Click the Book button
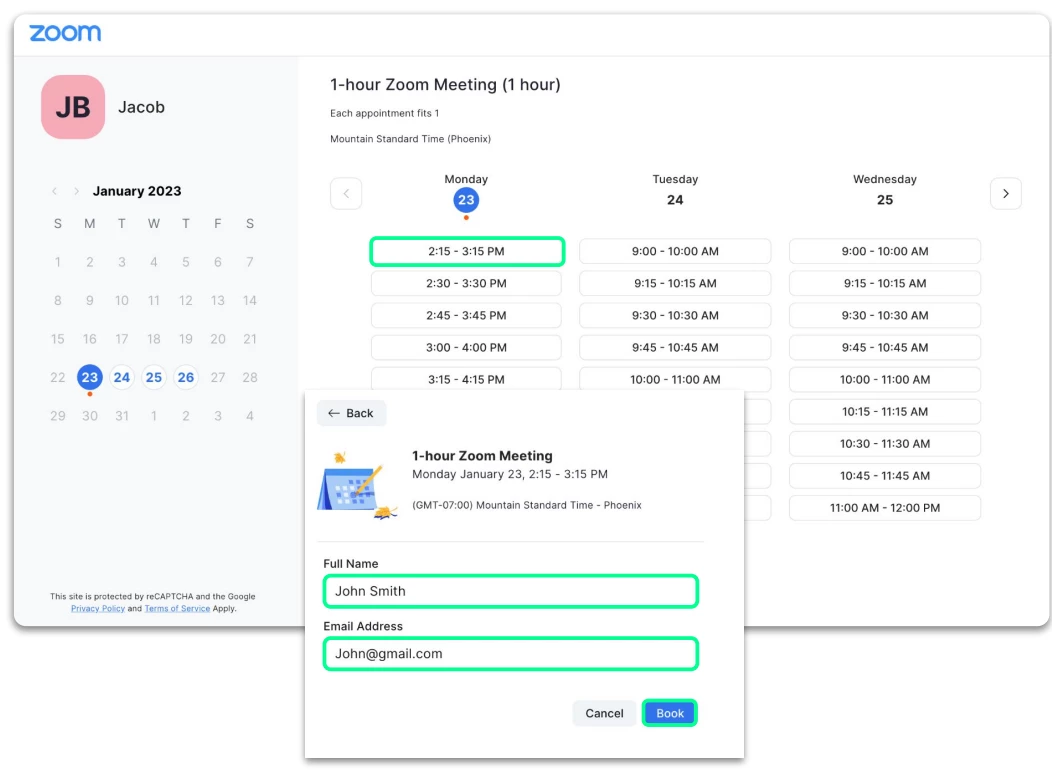Image resolution: width=1052 pixels, height=772 pixels. click(x=670, y=713)
